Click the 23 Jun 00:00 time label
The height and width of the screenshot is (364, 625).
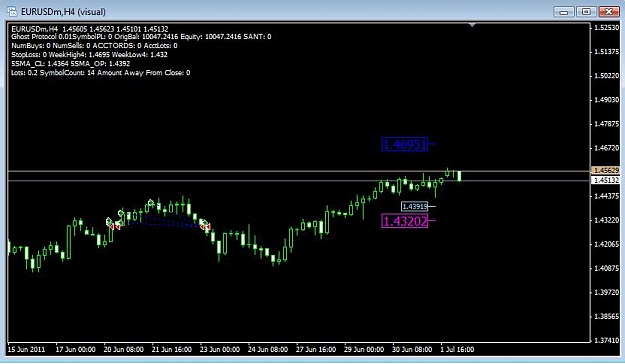[220, 349]
